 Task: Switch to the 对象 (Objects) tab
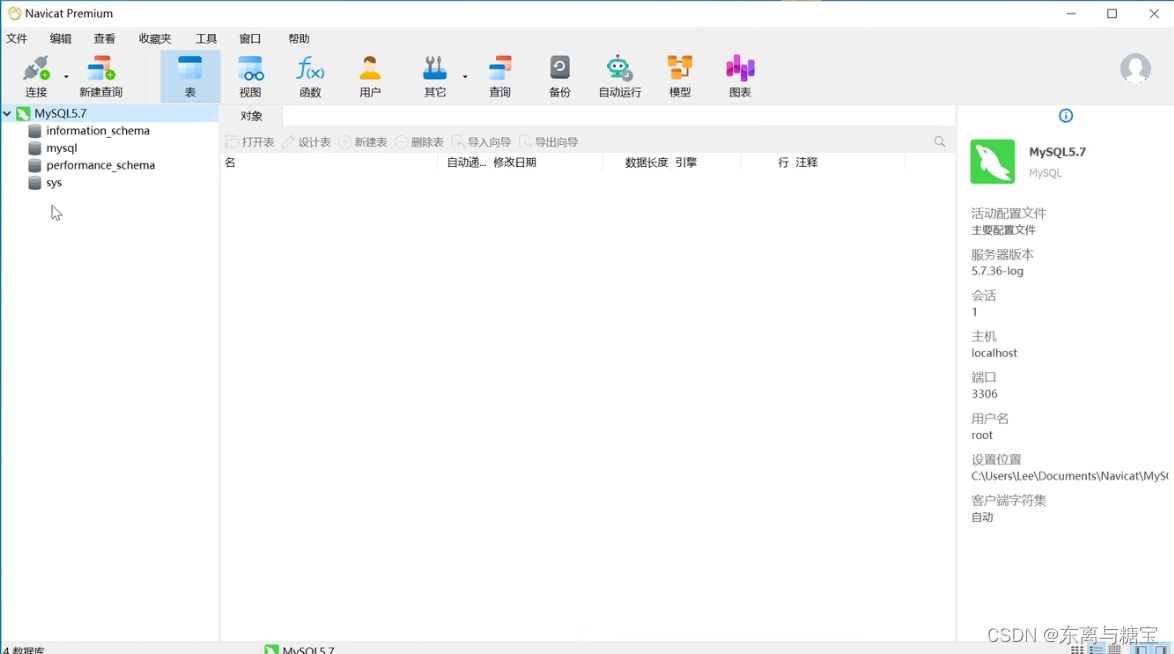(252, 116)
